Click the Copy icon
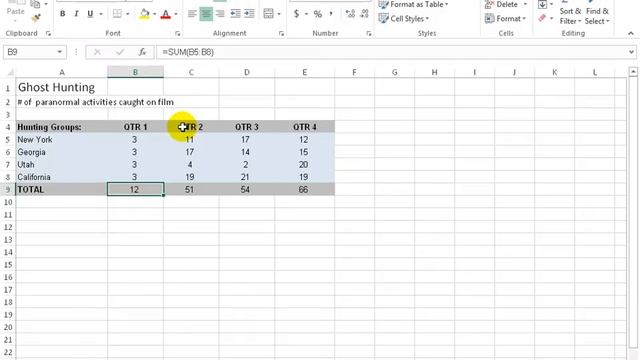Screen dimensions: 640x360 coord(36,4)
